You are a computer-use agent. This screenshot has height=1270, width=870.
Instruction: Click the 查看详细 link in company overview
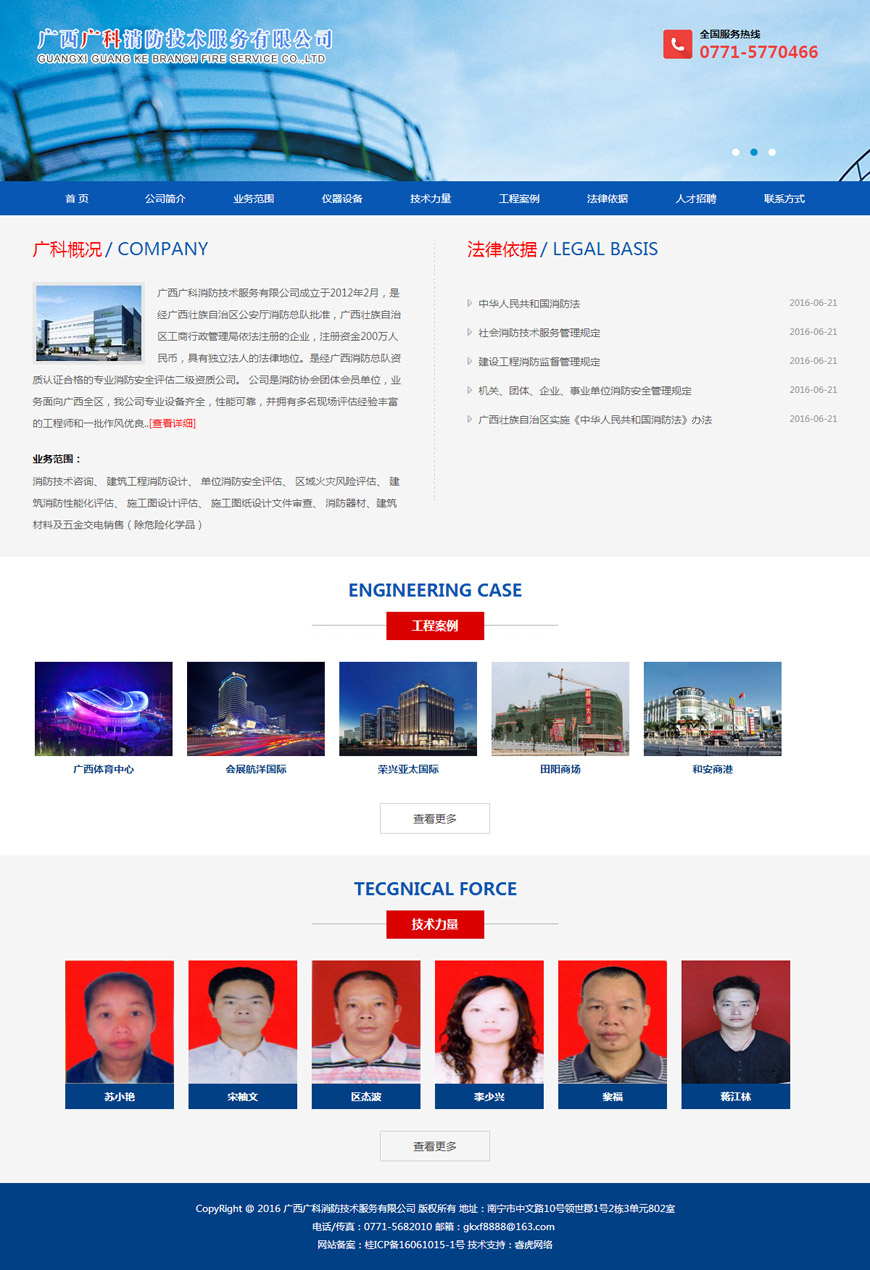point(173,423)
